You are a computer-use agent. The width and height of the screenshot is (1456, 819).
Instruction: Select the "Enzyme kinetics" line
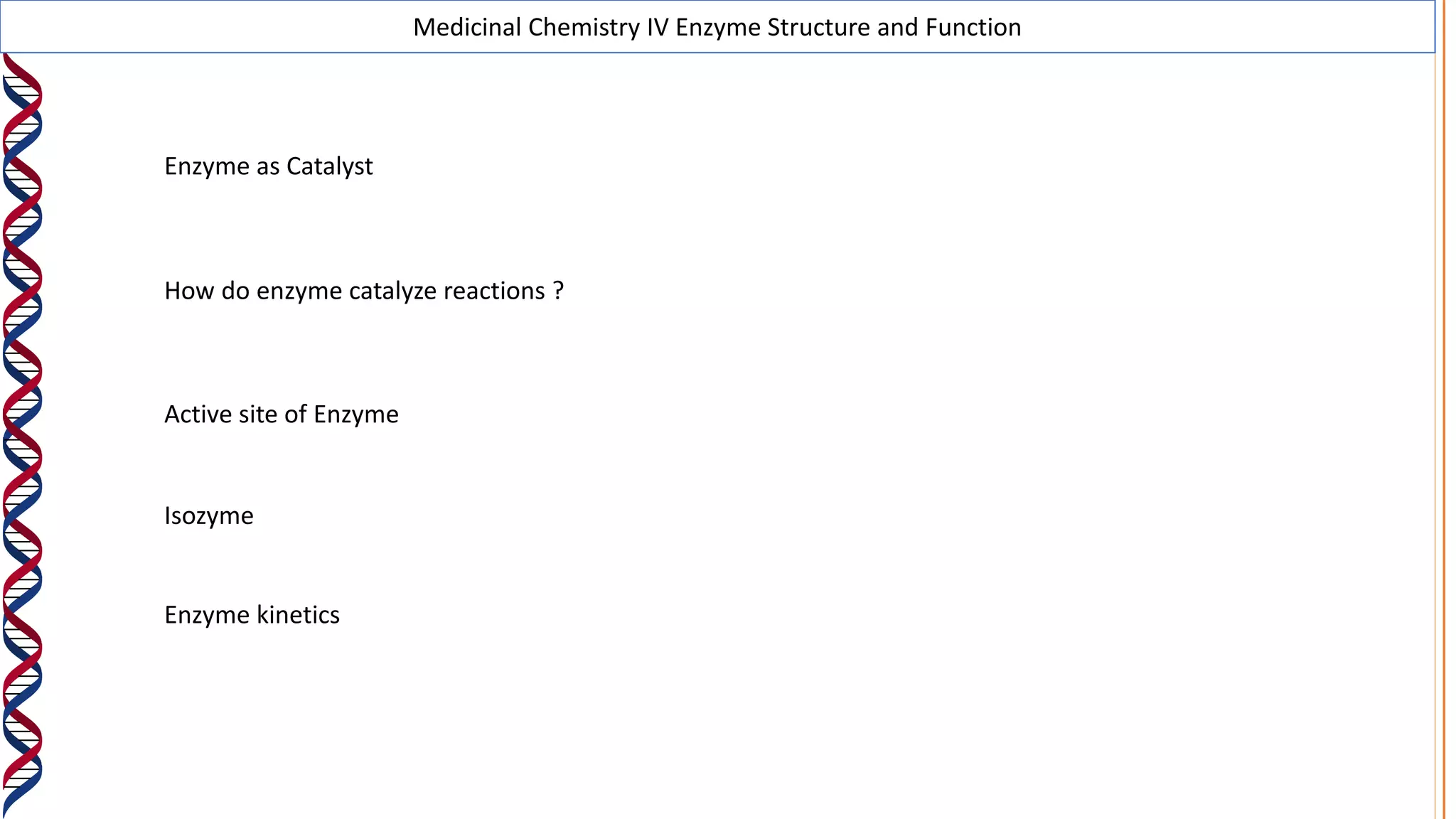pyautogui.click(x=252, y=615)
